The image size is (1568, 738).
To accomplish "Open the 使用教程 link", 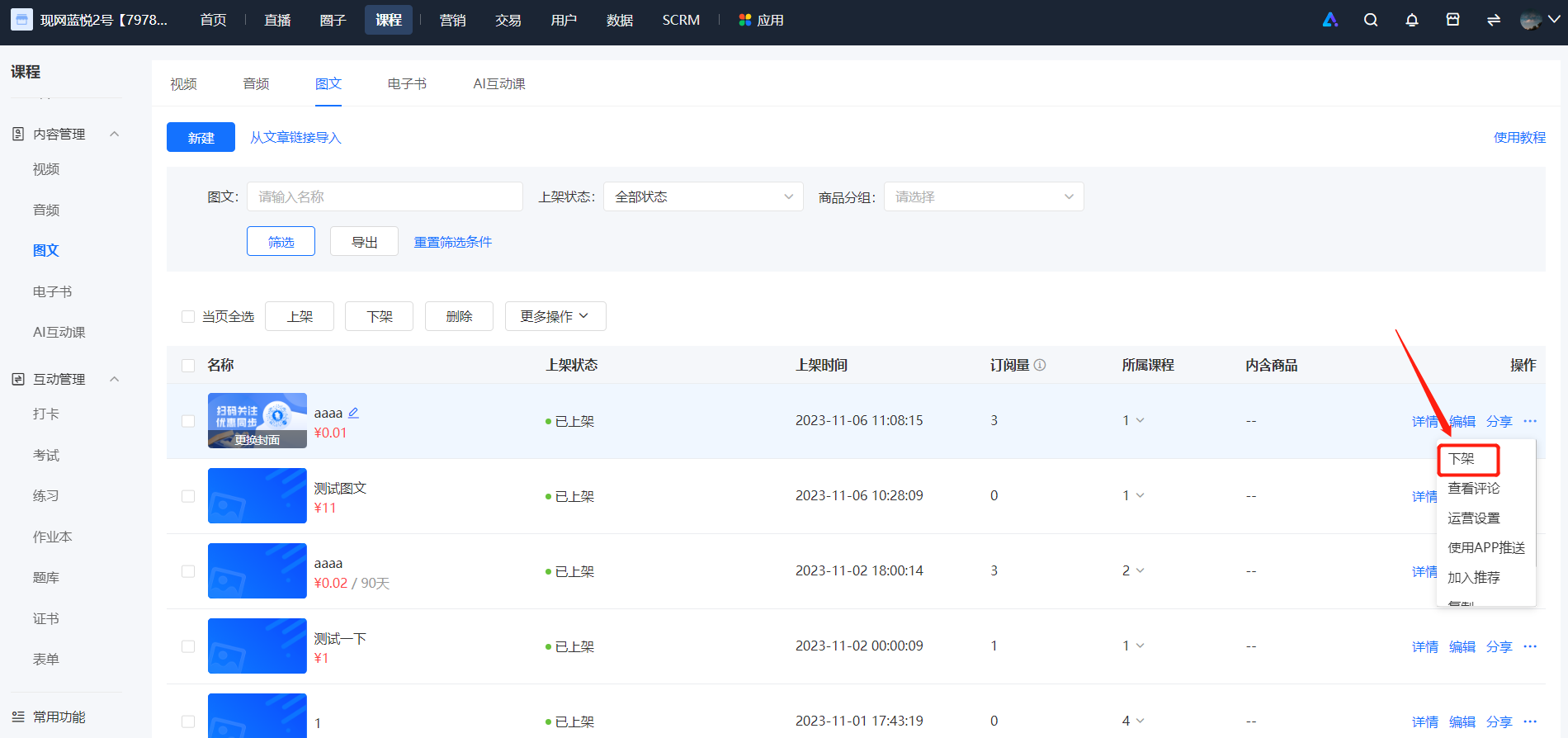I will point(1519,137).
